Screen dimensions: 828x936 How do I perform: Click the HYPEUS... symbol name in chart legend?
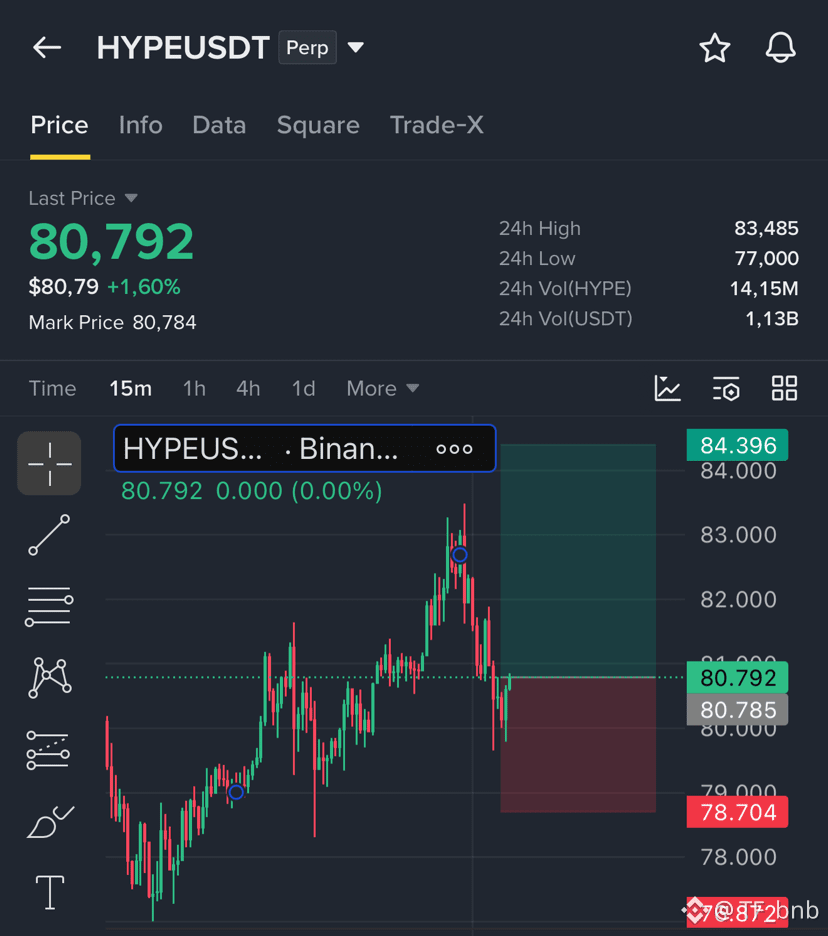point(192,448)
